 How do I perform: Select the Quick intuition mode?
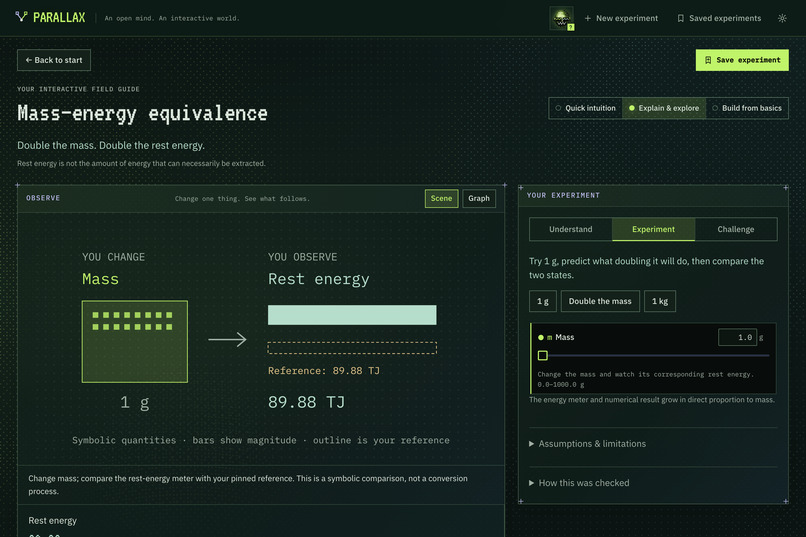[x=585, y=108]
